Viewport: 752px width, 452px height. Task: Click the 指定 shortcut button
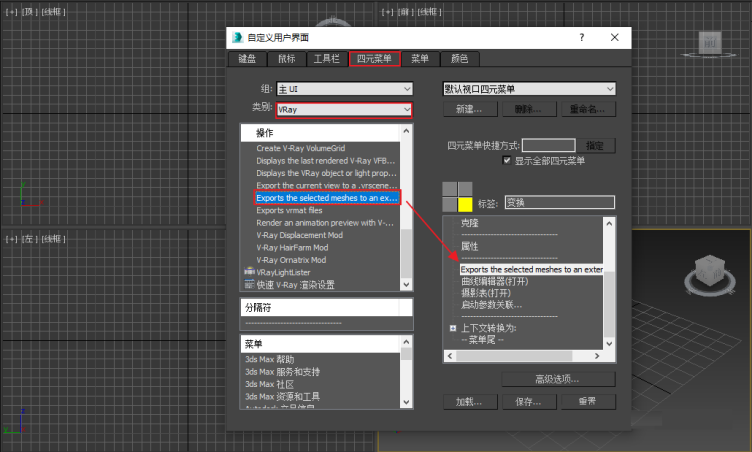pyautogui.click(x=595, y=145)
